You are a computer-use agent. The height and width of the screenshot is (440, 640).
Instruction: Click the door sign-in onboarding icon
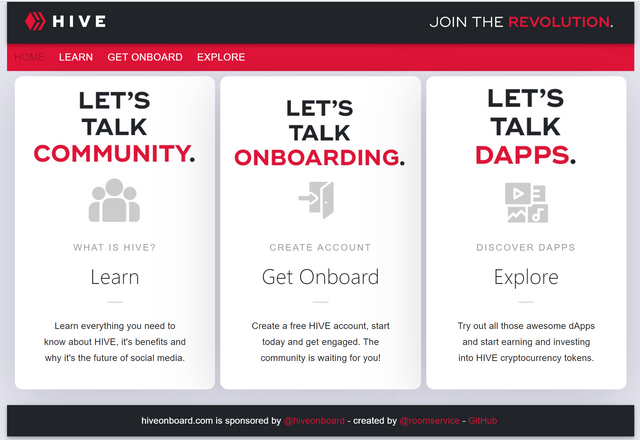[316, 200]
